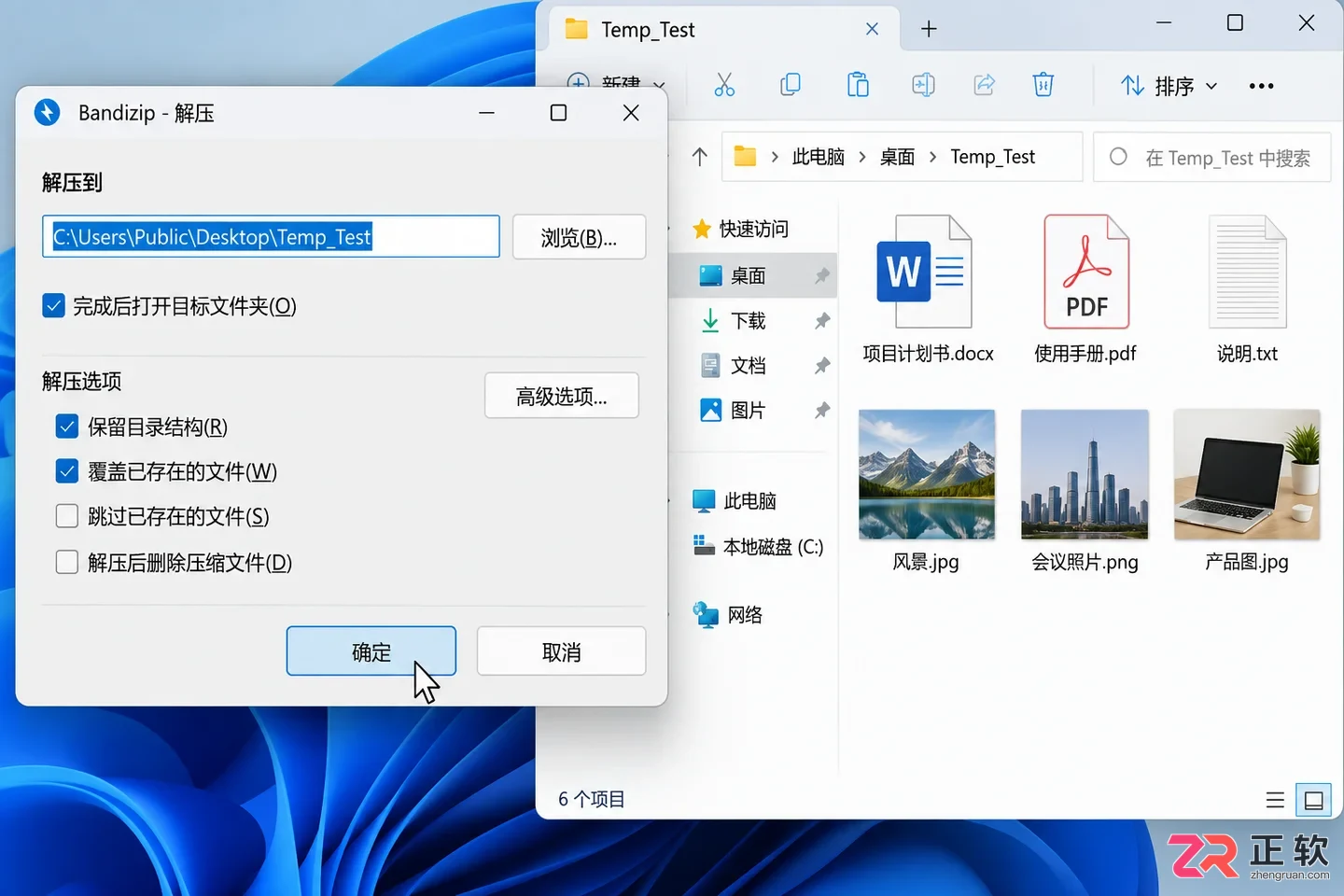Enable 解压后删除压缩文件 checkbox
The height and width of the screenshot is (896, 1344).
(67, 562)
